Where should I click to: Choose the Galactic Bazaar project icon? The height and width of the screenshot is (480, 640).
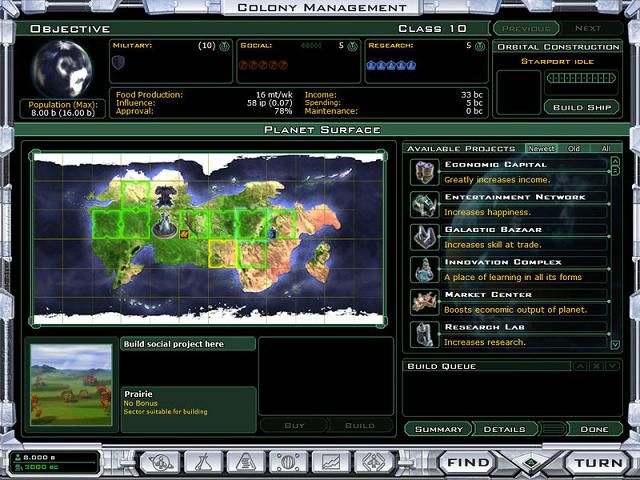(x=423, y=237)
